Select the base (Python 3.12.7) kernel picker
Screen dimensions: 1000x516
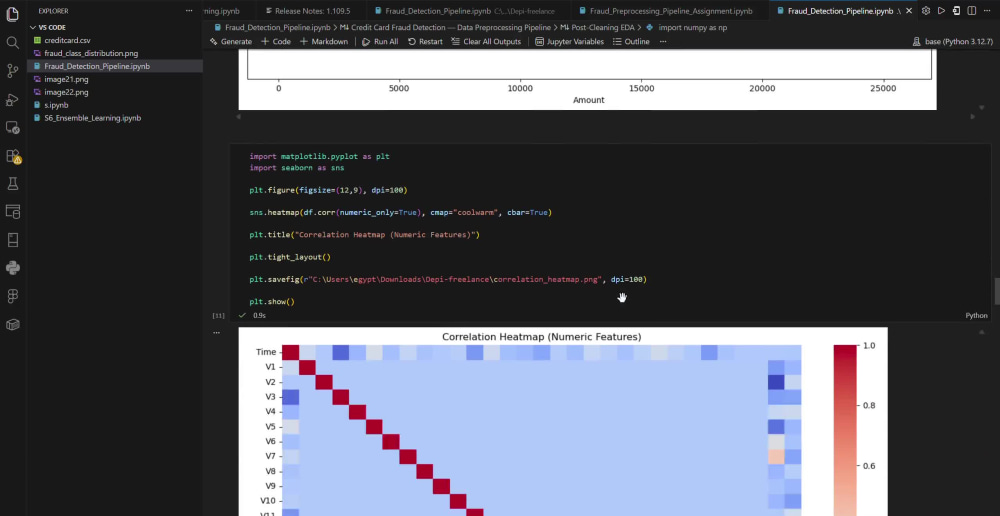pyautogui.click(x=953, y=41)
